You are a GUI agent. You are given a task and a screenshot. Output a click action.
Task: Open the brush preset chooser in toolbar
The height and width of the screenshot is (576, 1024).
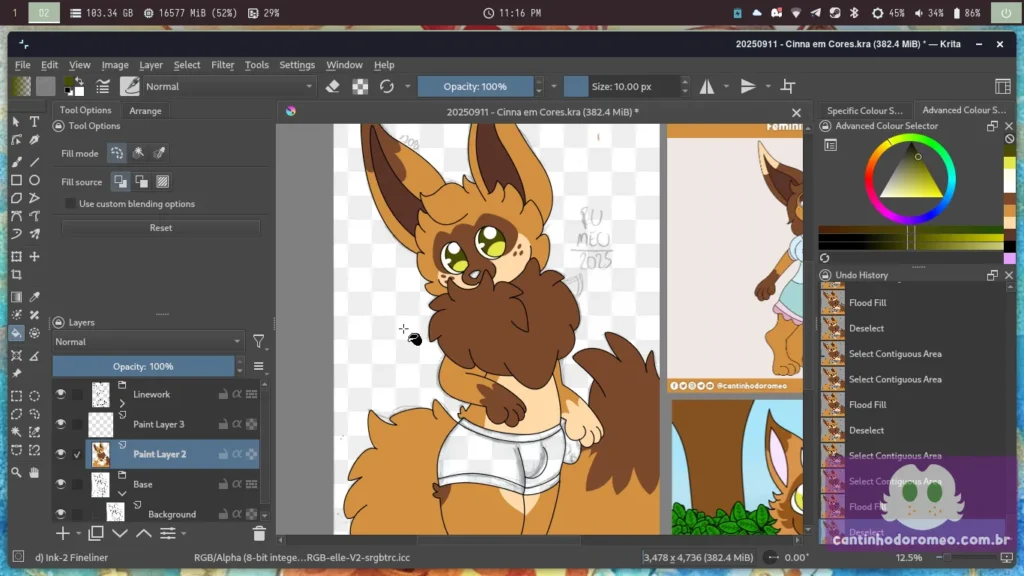click(130, 86)
